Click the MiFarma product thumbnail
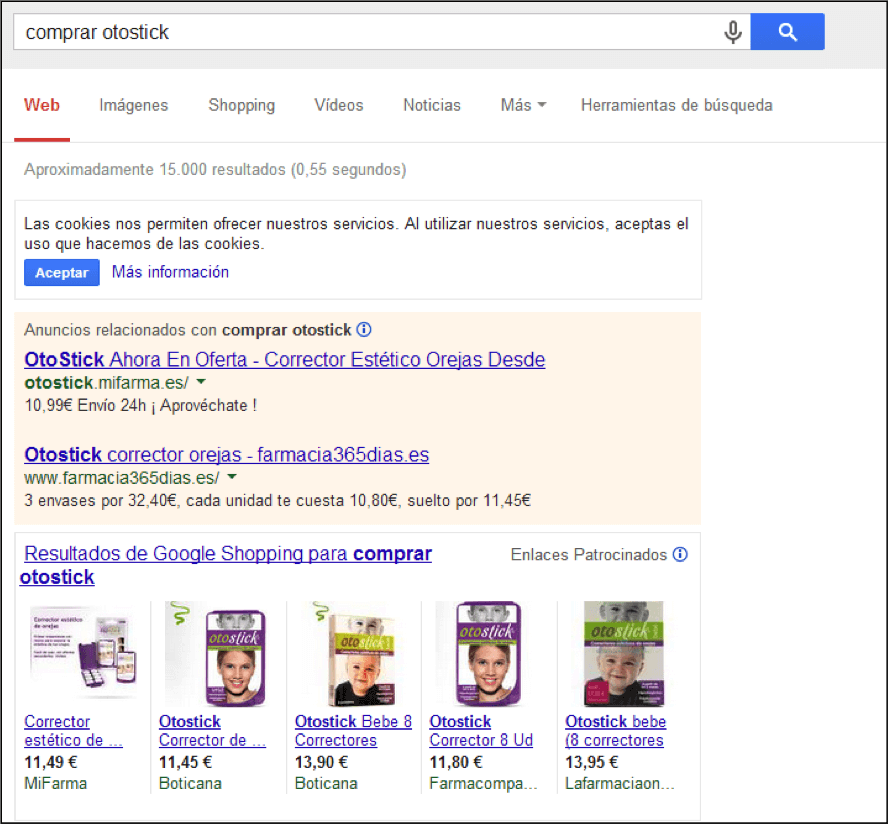The width and height of the screenshot is (888, 824). pos(83,653)
